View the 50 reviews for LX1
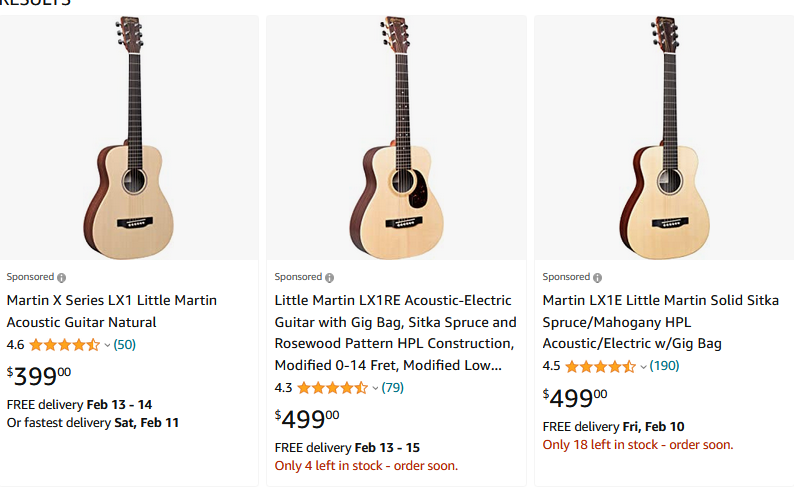 [x=125, y=345]
